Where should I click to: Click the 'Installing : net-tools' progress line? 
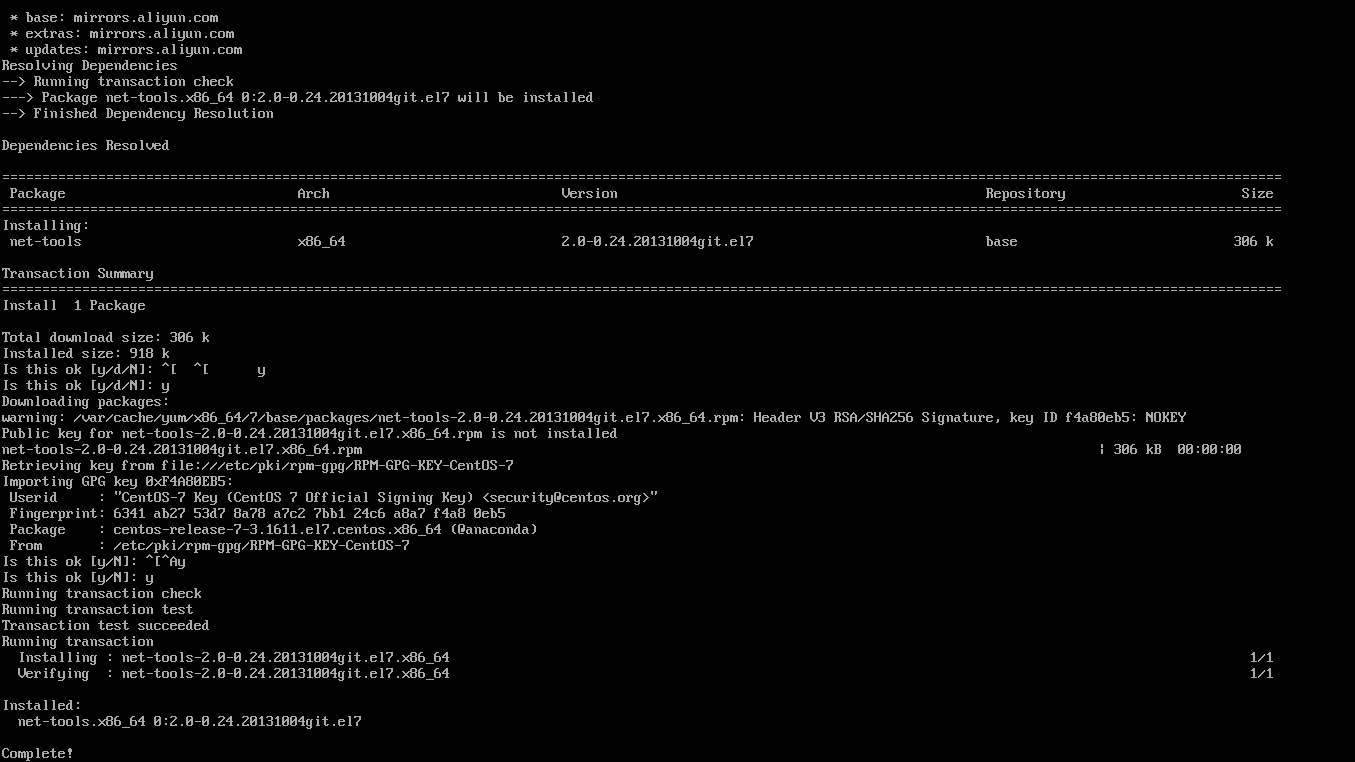pyautogui.click(x=234, y=657)
